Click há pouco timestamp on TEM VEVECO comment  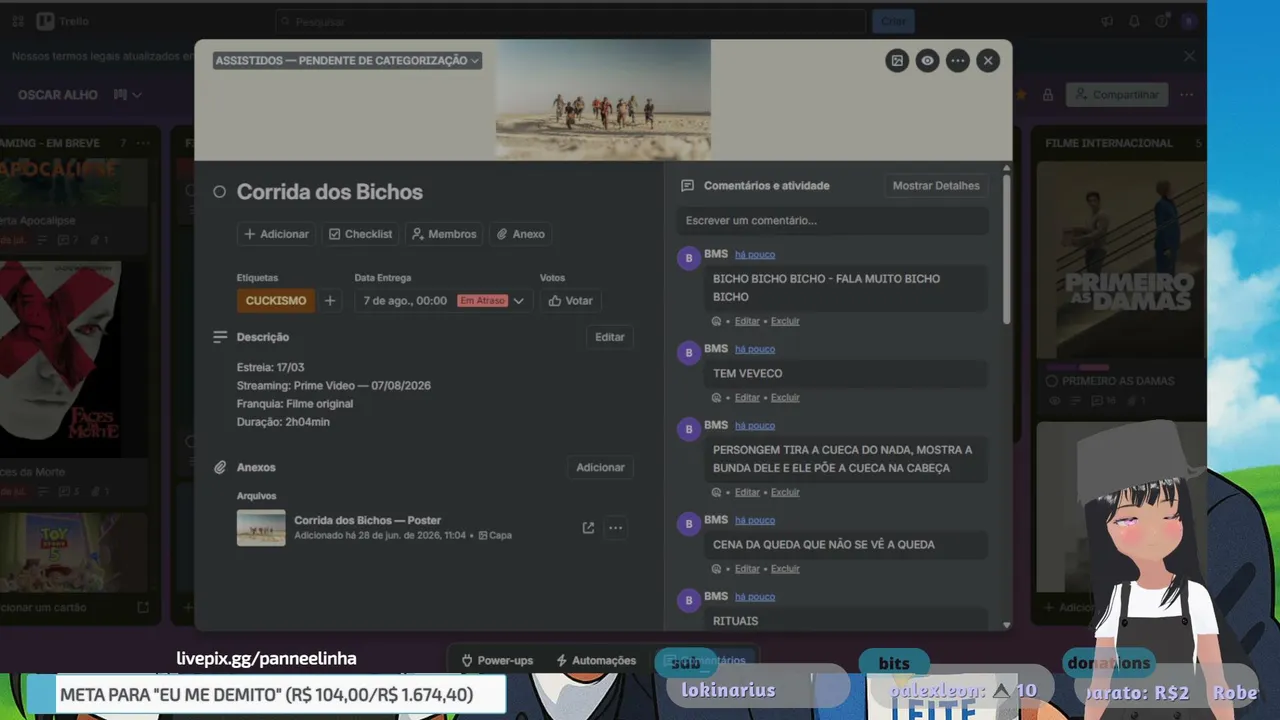click(x=755, y=349)
